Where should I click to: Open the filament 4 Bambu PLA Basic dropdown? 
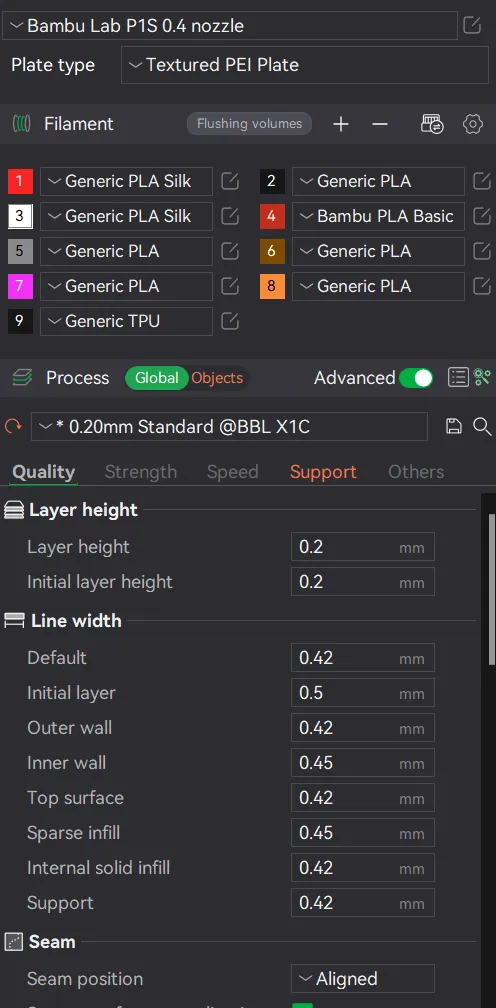coord(378,216)
